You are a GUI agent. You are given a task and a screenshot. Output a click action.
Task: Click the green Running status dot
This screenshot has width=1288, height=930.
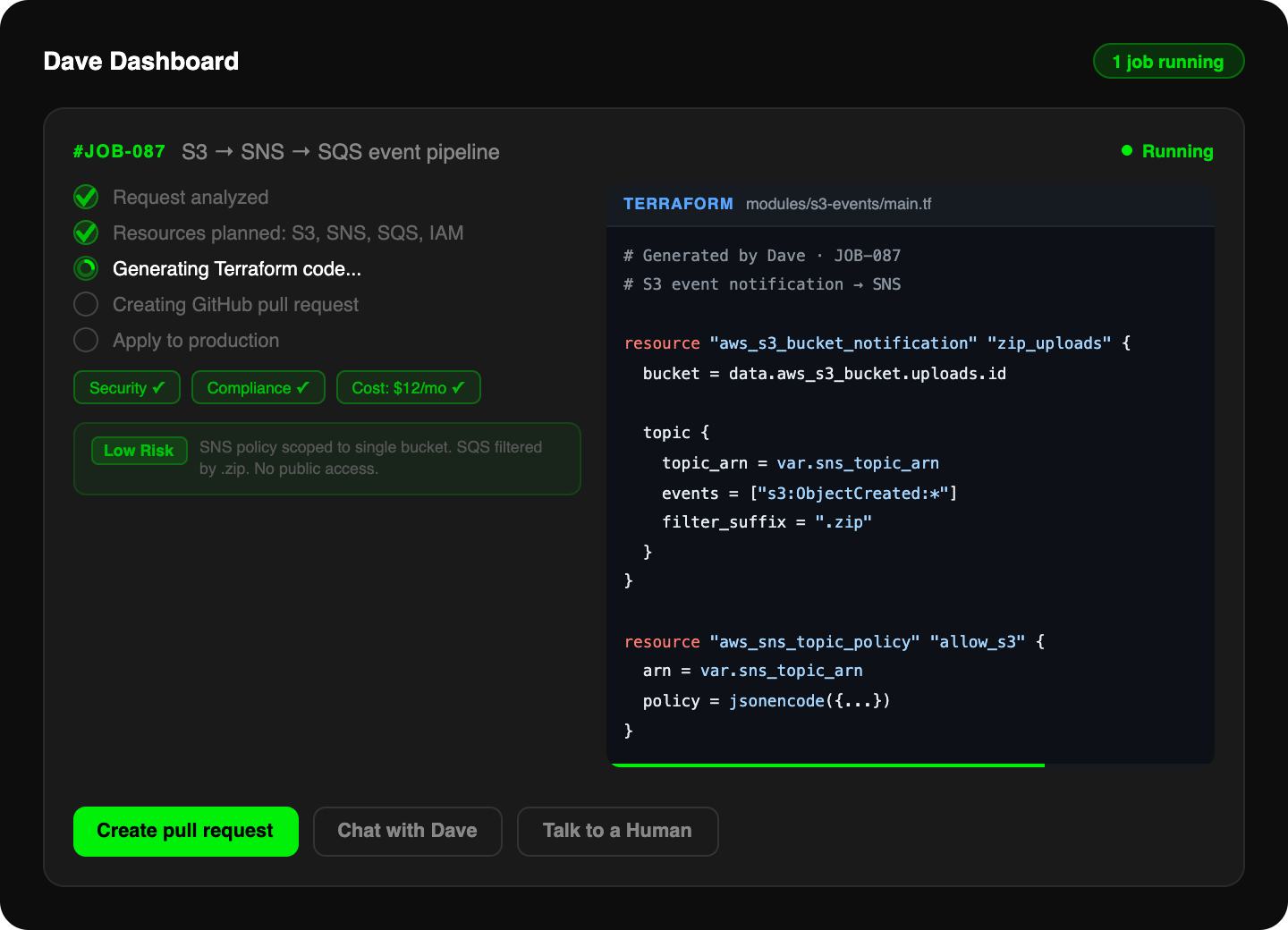click(x=1127, y=151)
